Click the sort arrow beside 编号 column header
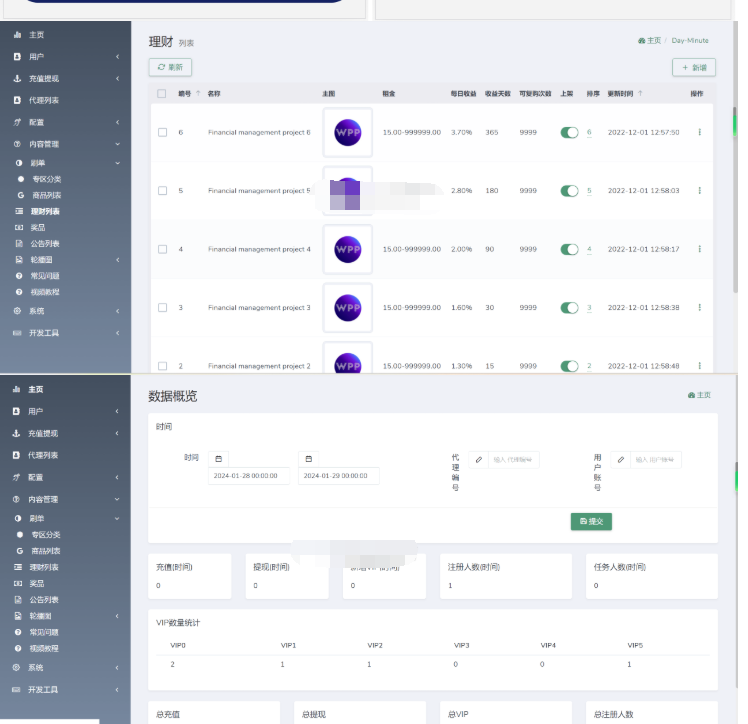 coord(197,93)
